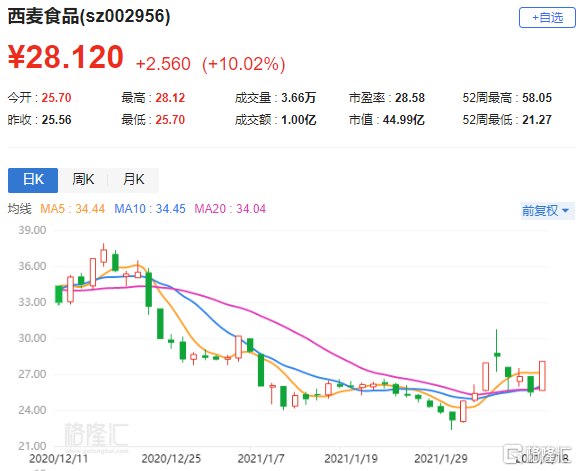Click the 均线 label
Image resolution: width=578 pixels, height=471 pixels.
pos(20,209)
